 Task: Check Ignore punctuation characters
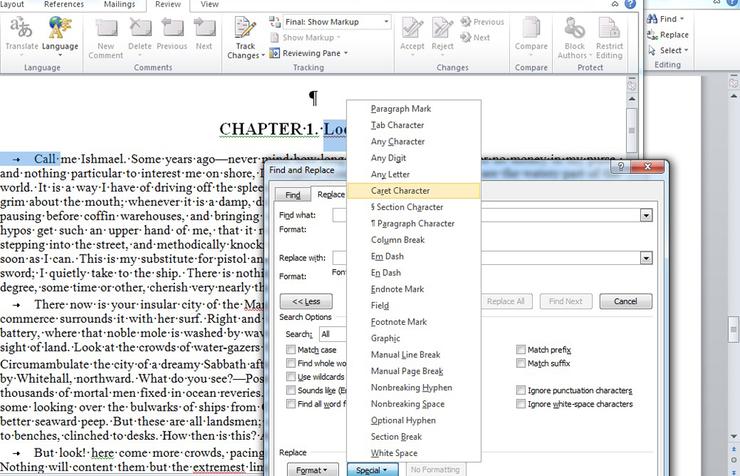(521, 390)
